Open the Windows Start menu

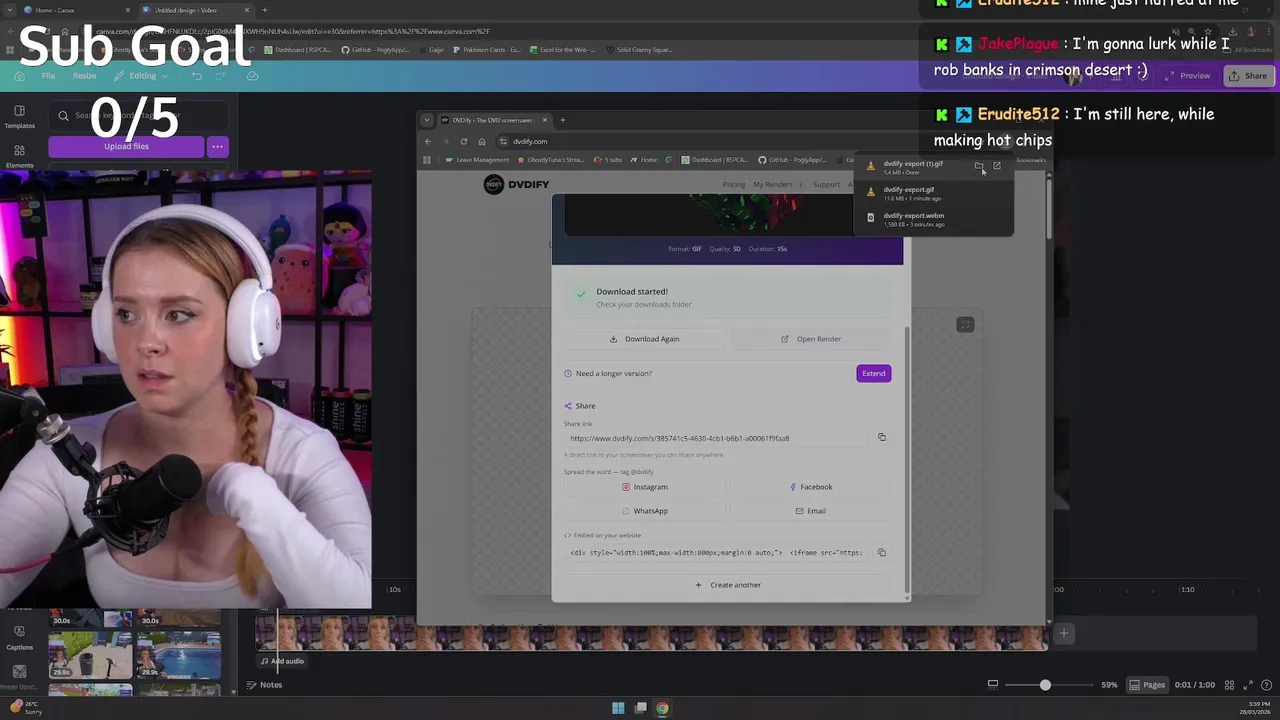pyautogui.click(x=618, y=708)
